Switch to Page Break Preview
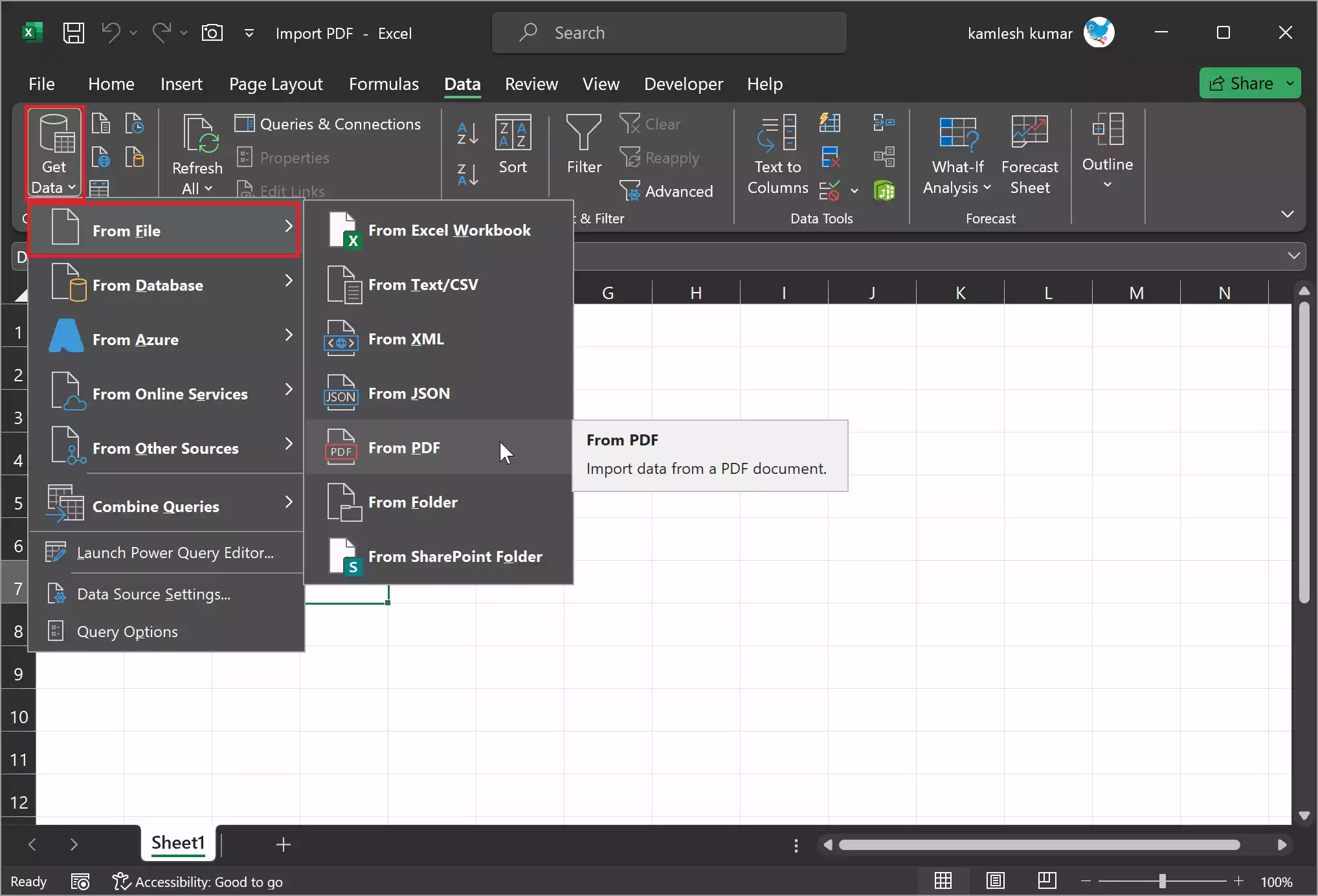Viewport: 1318px width, 896px height. click(x=1047, y=880)
